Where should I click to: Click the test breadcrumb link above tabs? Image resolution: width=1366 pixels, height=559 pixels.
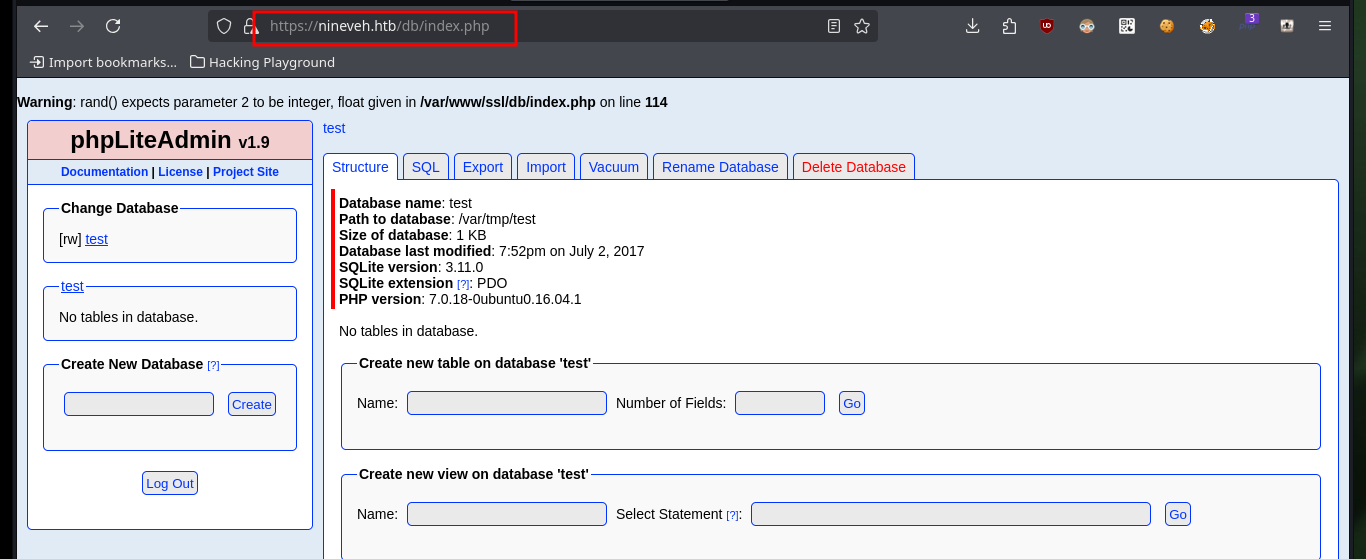(x=334, y=128)
